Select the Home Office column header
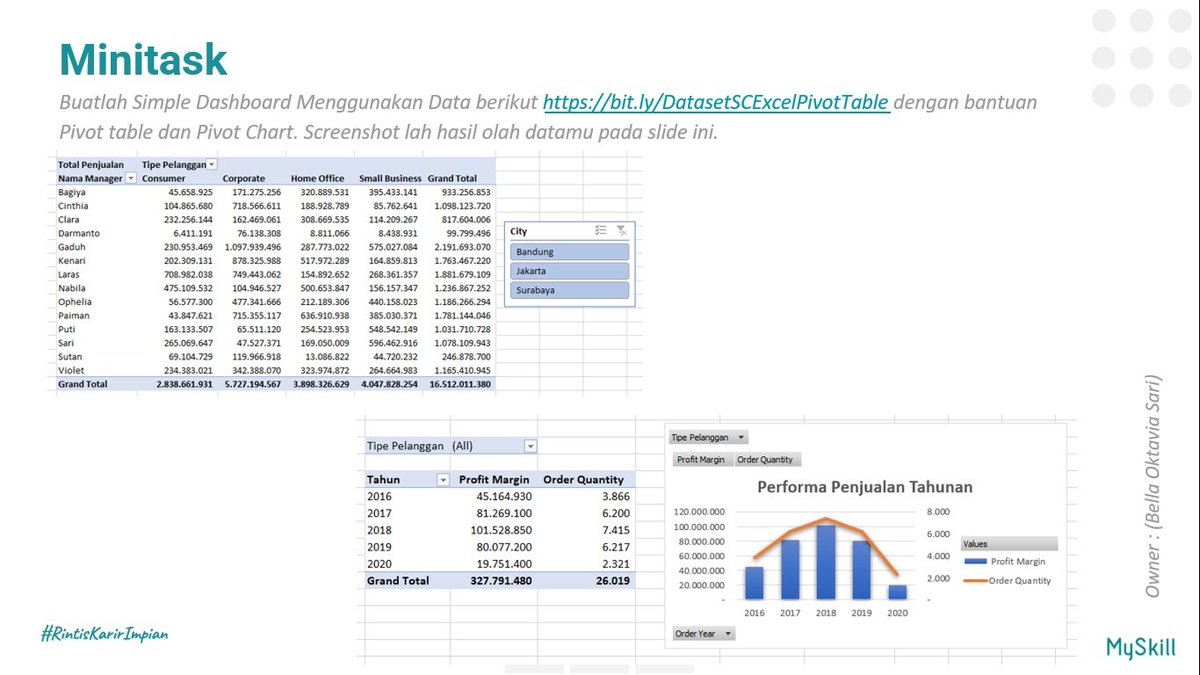 coord(318,178)
